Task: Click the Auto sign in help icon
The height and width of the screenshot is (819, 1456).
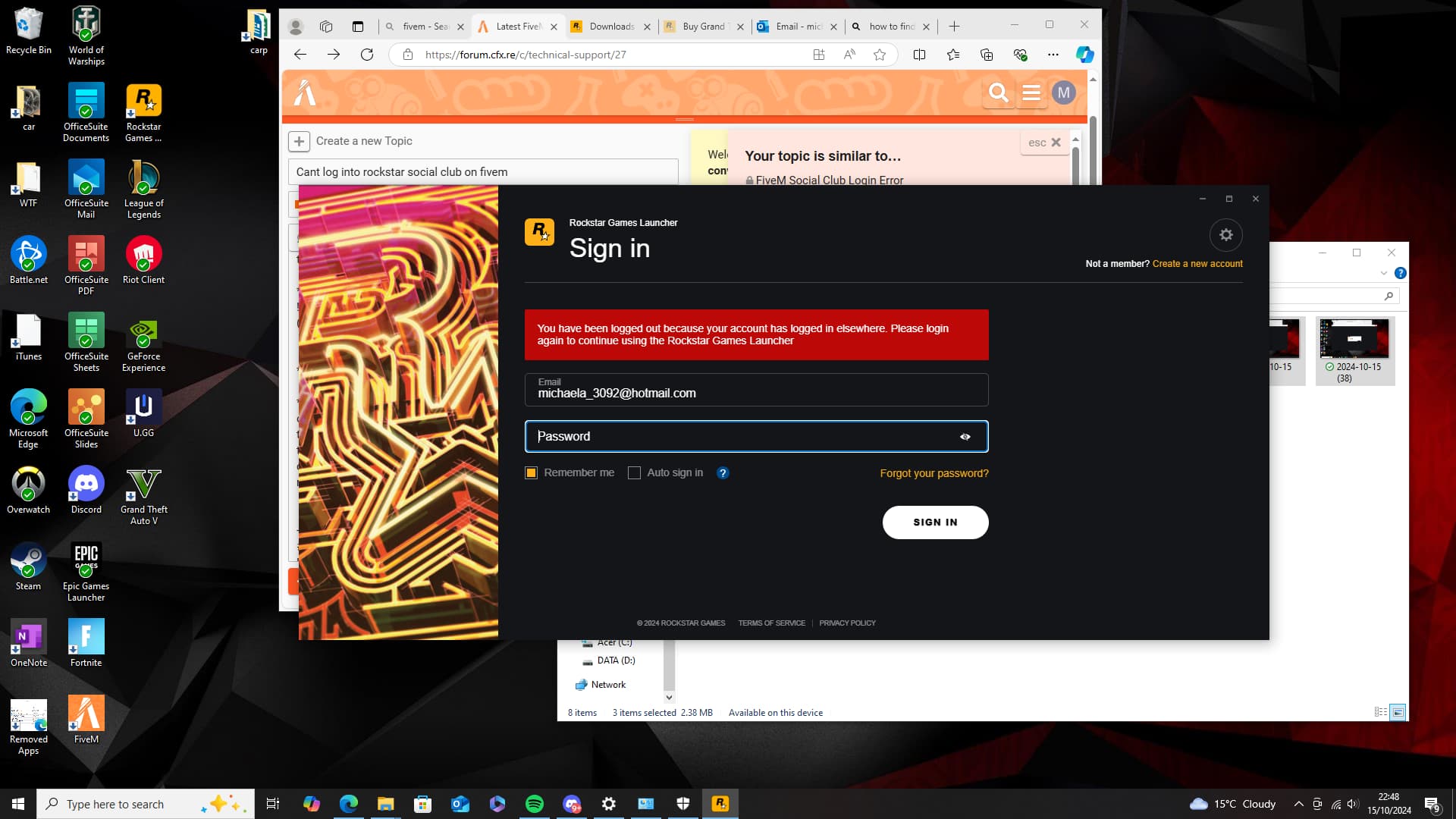Action: tap(723, 473)
